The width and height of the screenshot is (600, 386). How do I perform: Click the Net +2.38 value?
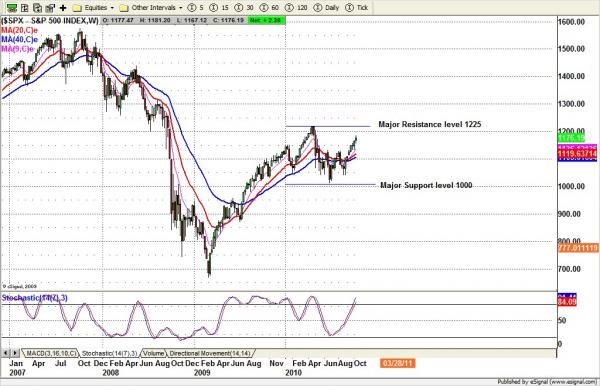[x=266, y=20]
